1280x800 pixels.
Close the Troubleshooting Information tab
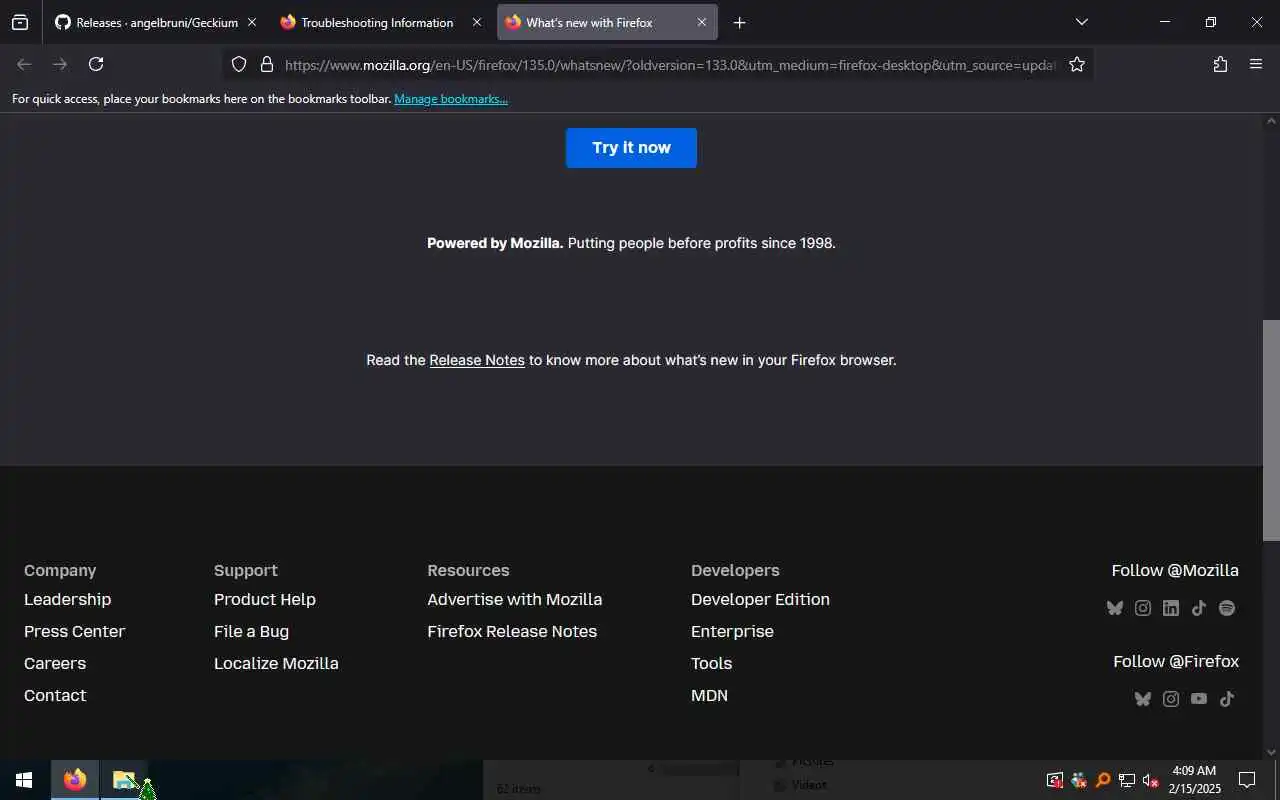477,22
